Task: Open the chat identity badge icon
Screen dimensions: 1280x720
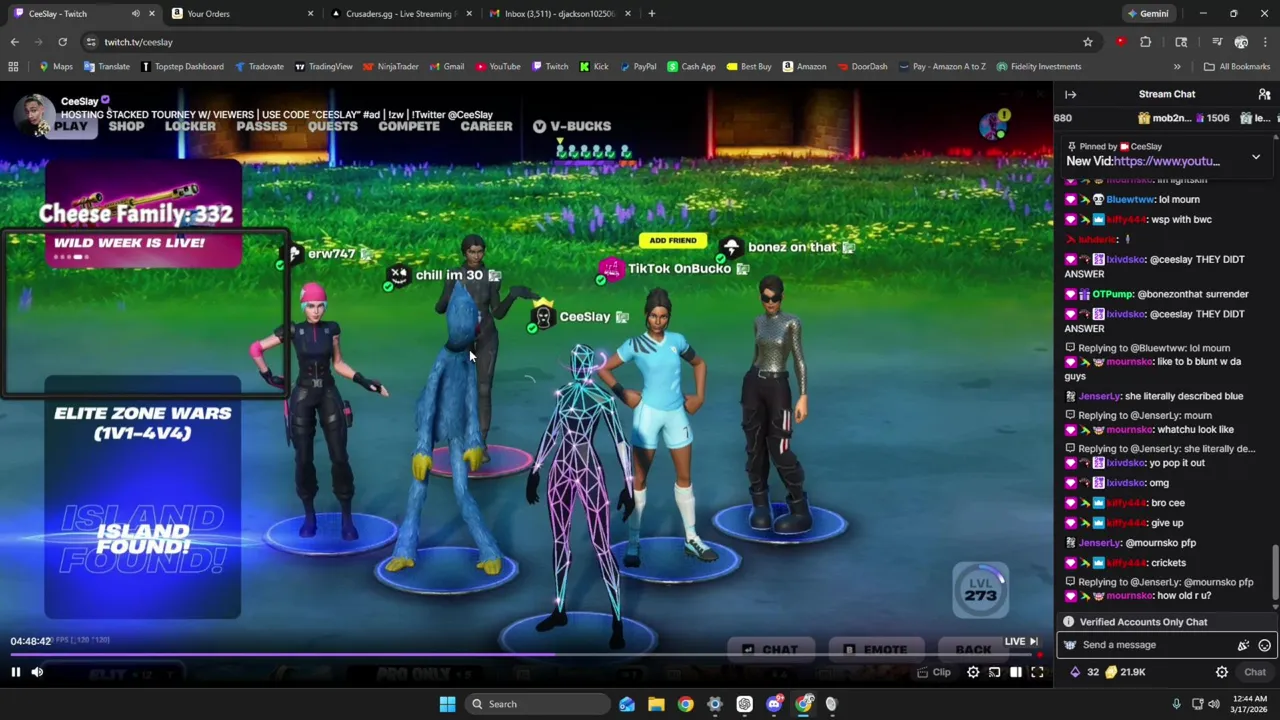Action: coord(1070,645)
